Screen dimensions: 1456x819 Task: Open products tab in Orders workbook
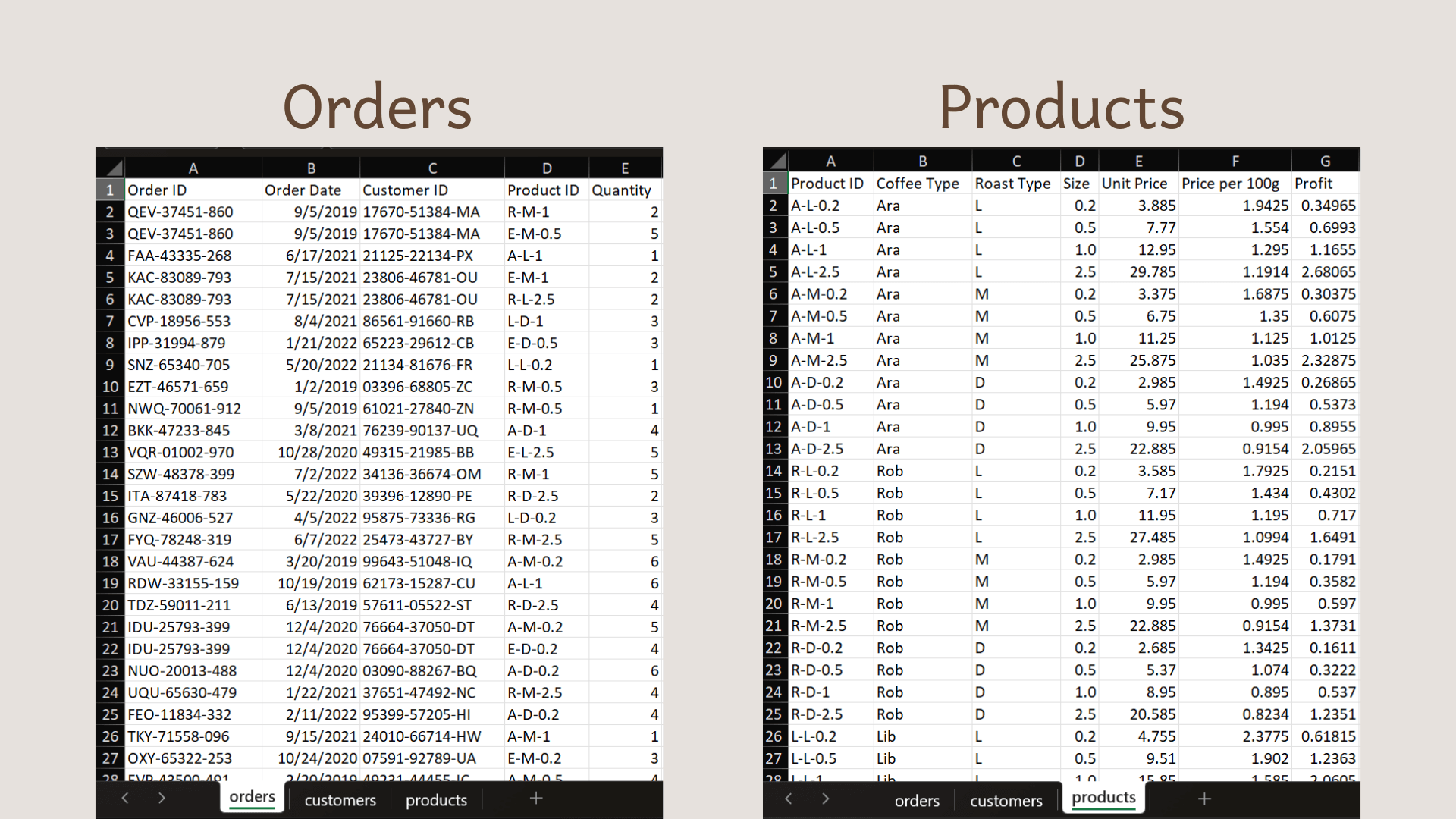[436, 800]
